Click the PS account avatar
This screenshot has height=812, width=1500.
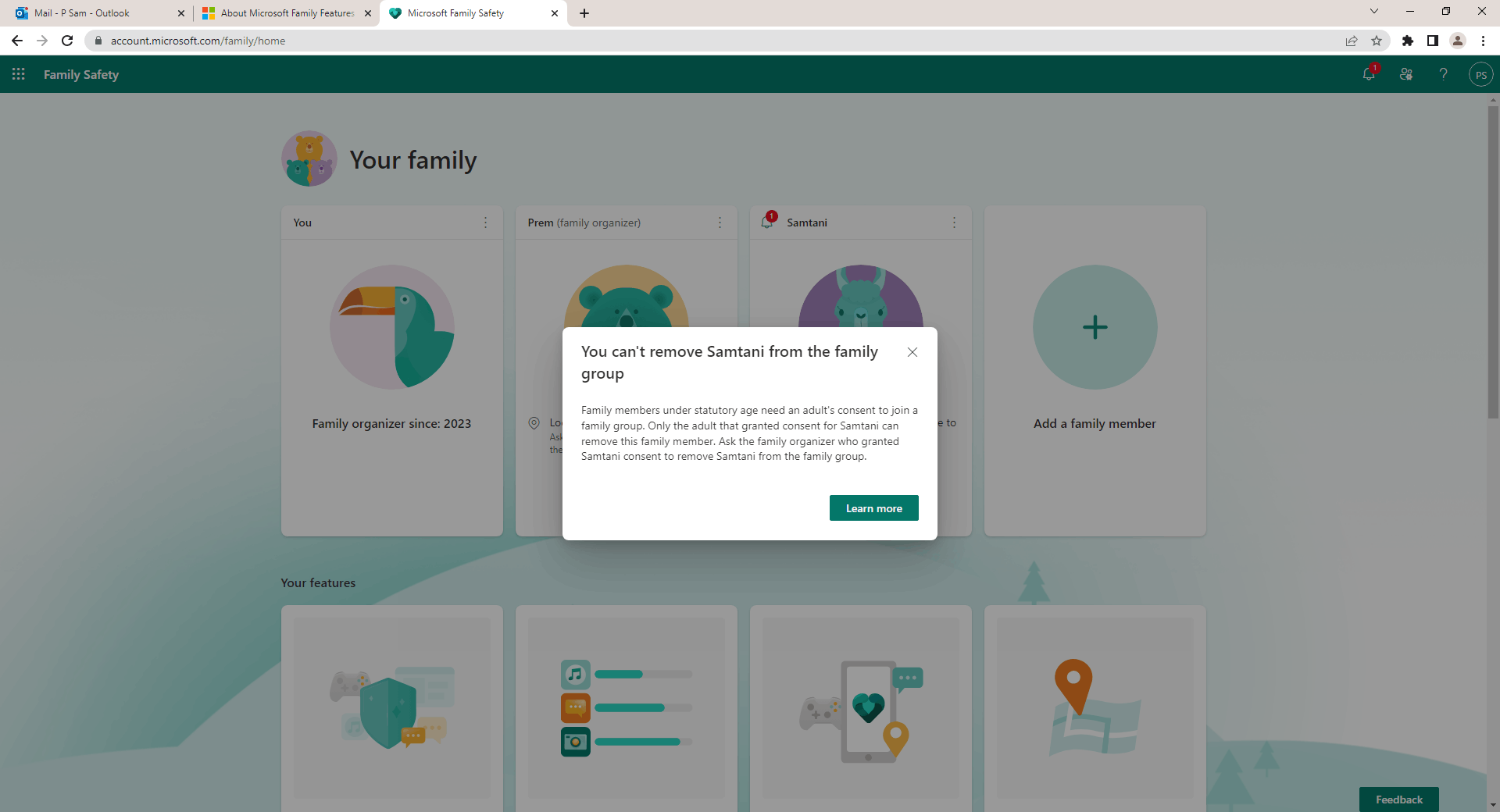pos(1482,74)
